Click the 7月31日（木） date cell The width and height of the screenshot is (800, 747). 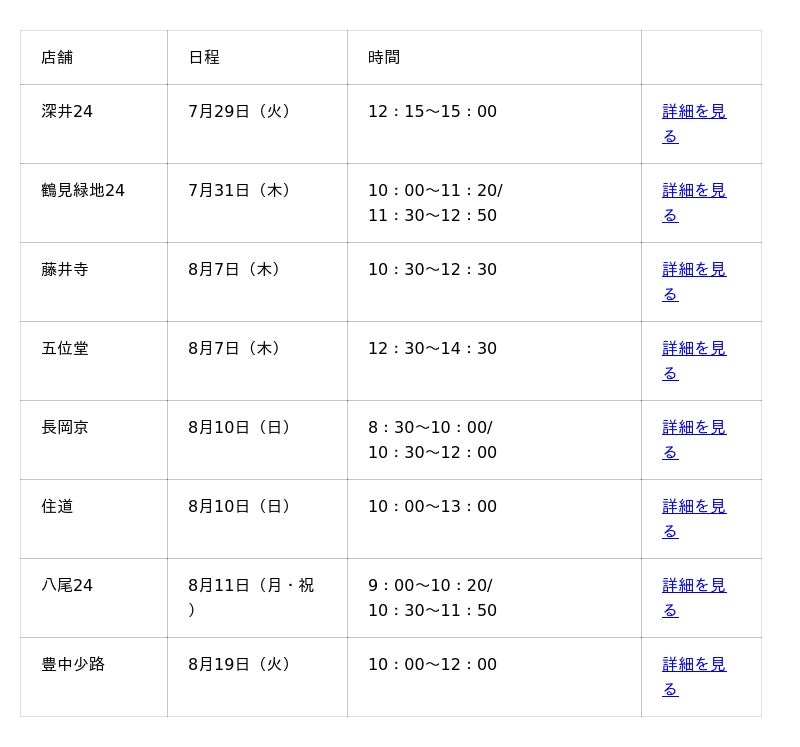point(242,191)
